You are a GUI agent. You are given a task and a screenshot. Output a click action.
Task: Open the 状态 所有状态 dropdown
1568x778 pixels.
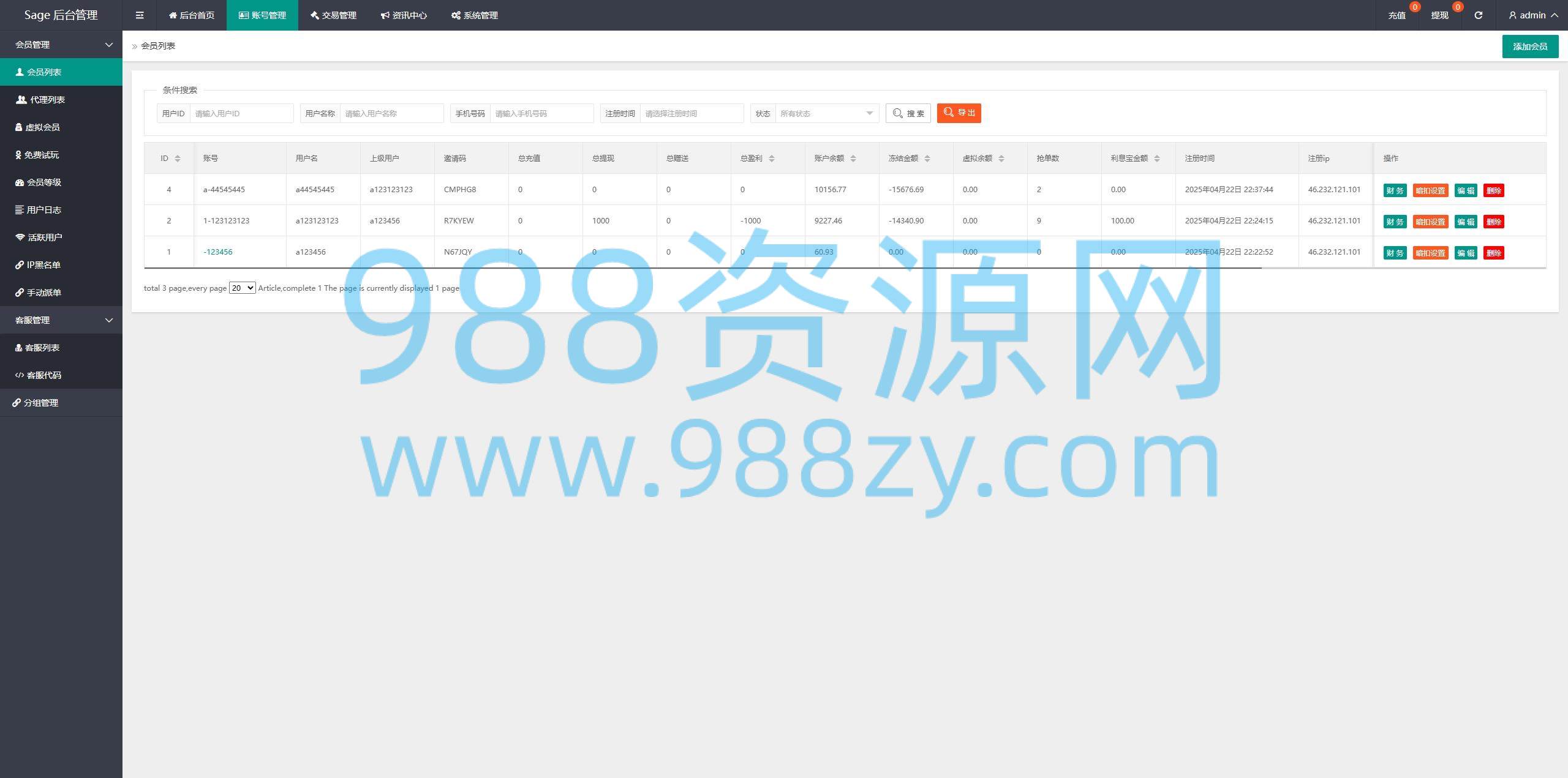tap(826, 113)
